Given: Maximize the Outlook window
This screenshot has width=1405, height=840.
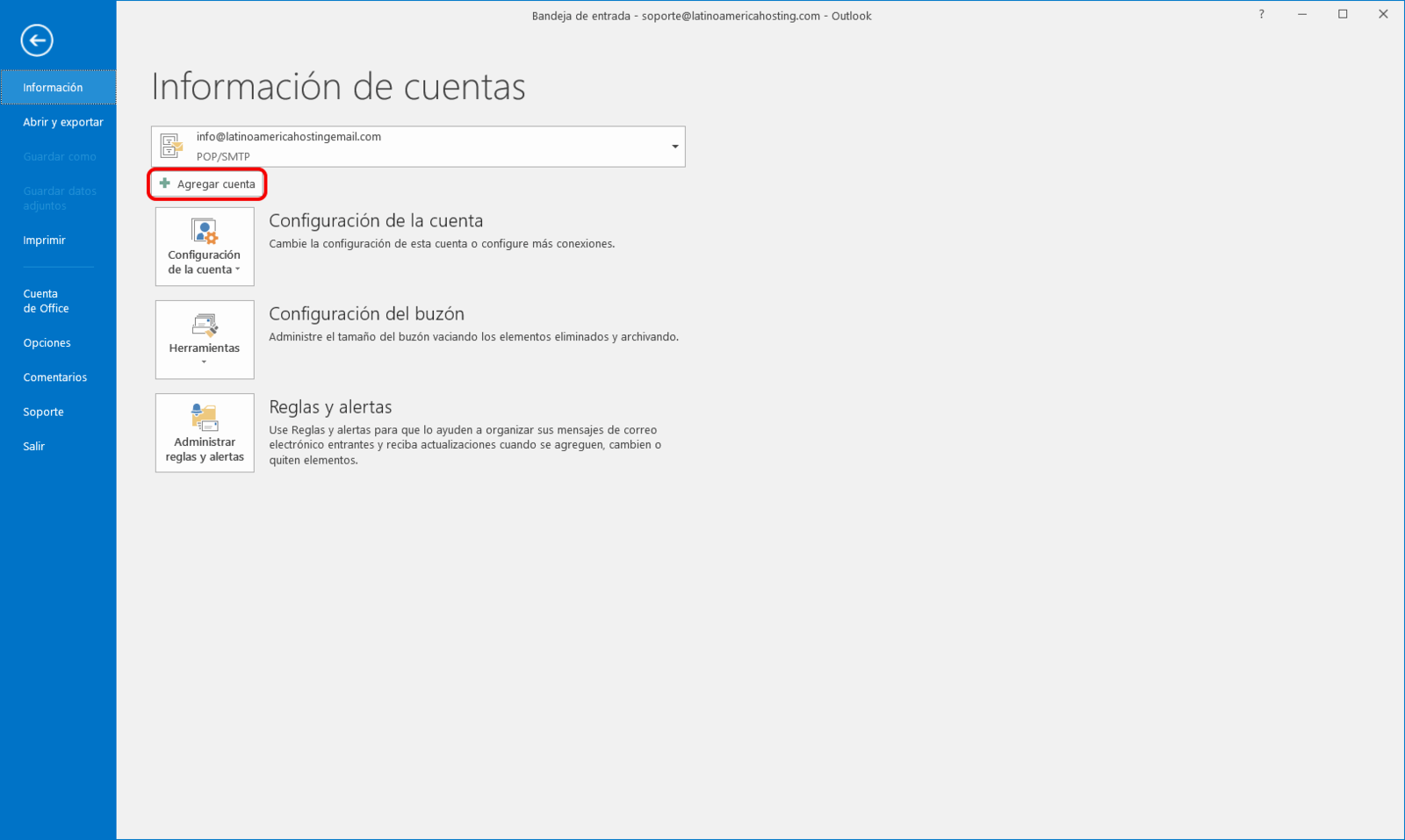Looking at the screenshot, I should pos(1343,14).
